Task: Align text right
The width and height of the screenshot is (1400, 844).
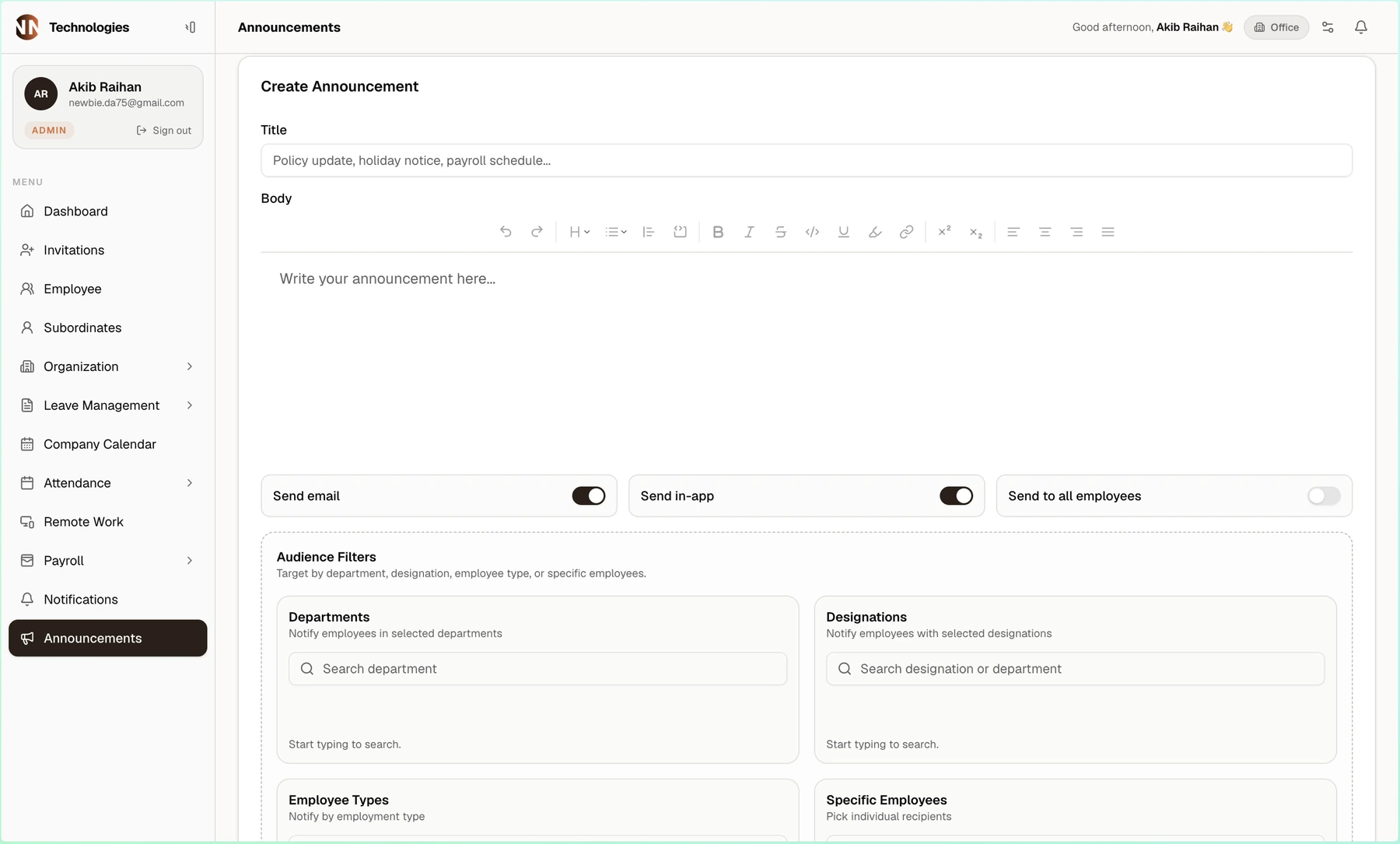Action: coord(1076,232)
